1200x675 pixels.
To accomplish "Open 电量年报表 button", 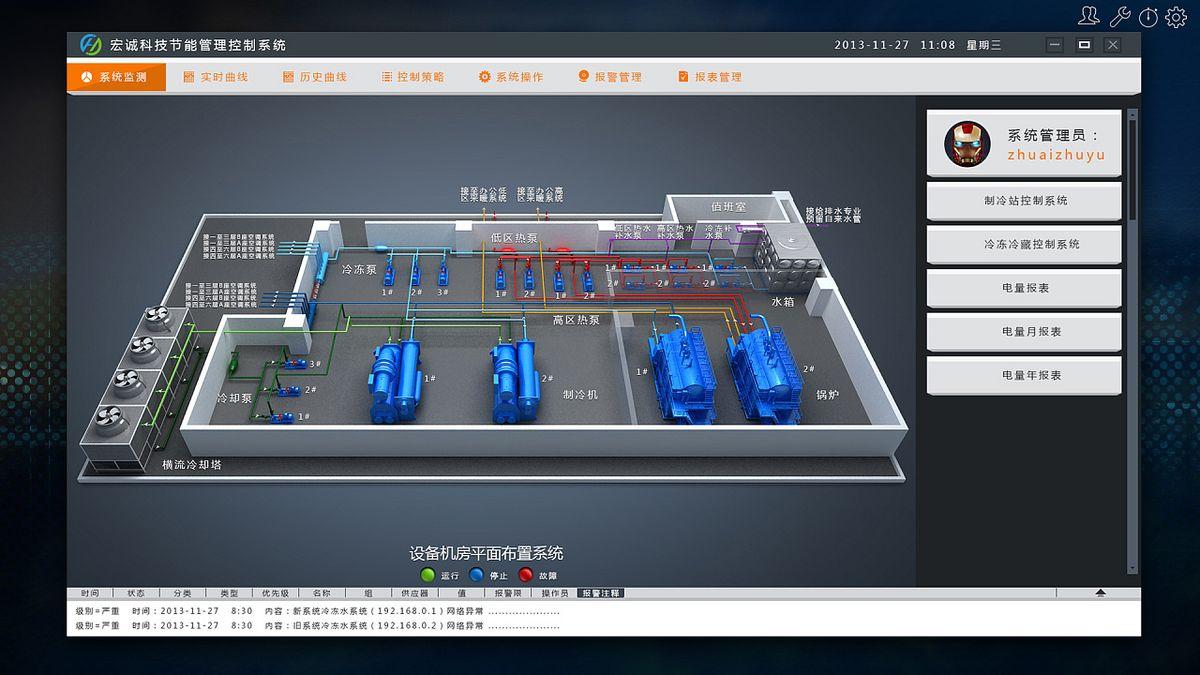I will tap(1024, 376).
